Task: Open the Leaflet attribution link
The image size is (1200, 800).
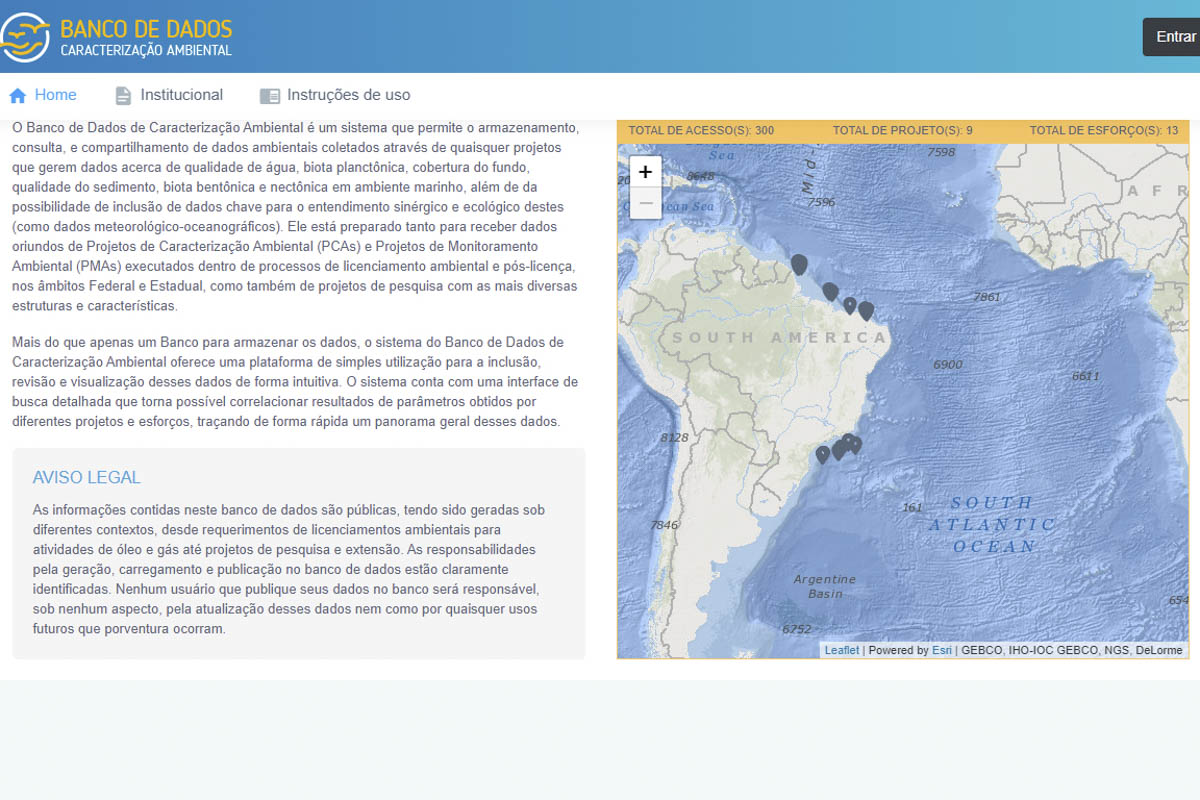Action: [842, 650]
